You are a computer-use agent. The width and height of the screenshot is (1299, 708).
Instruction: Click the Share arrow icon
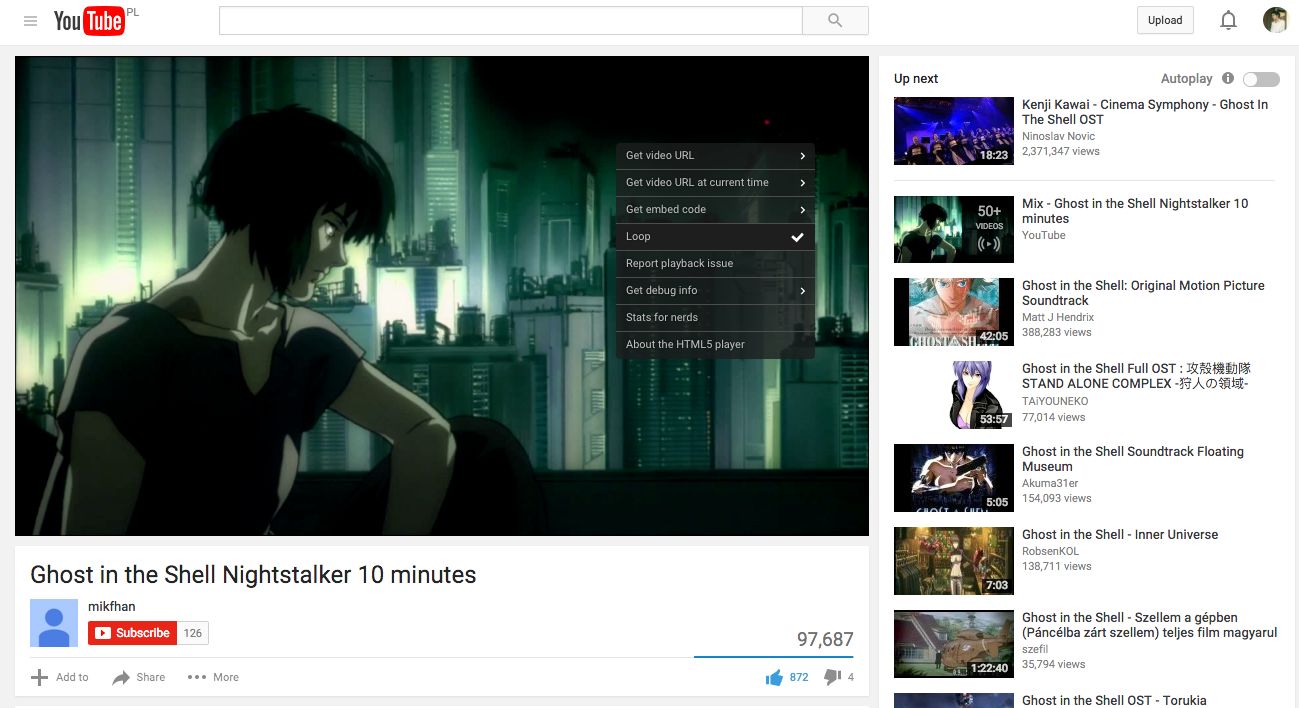[121, 677]
